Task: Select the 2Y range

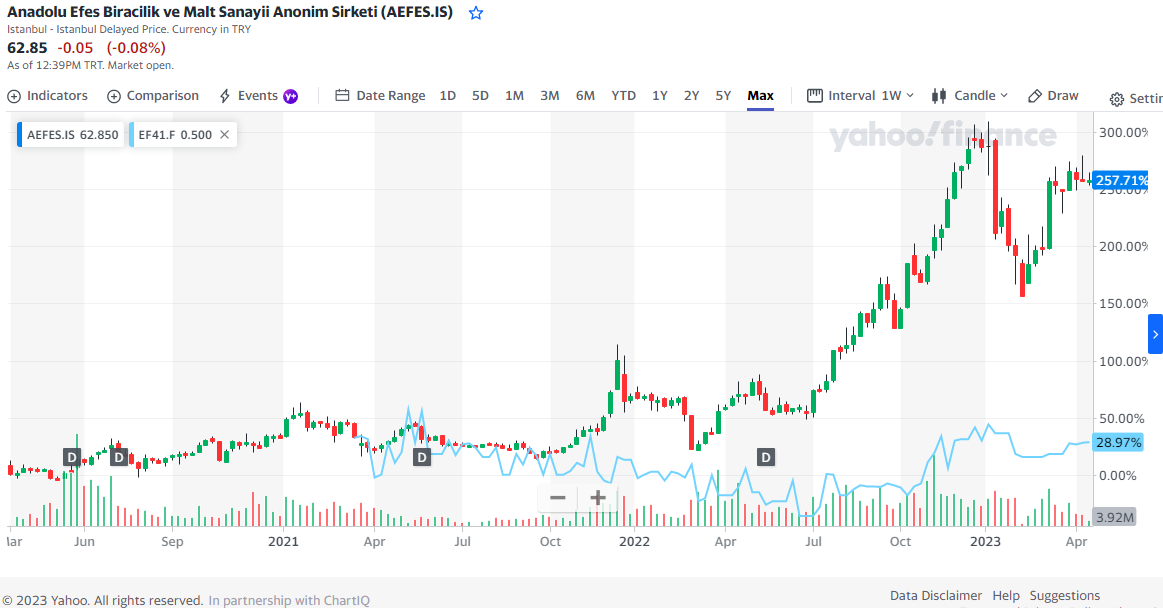Action: [691, 96]
